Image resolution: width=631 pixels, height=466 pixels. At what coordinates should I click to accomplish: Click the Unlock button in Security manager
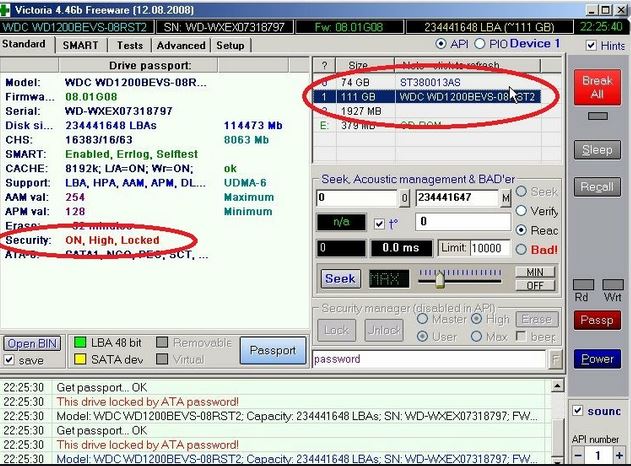[x=384, y=330]
